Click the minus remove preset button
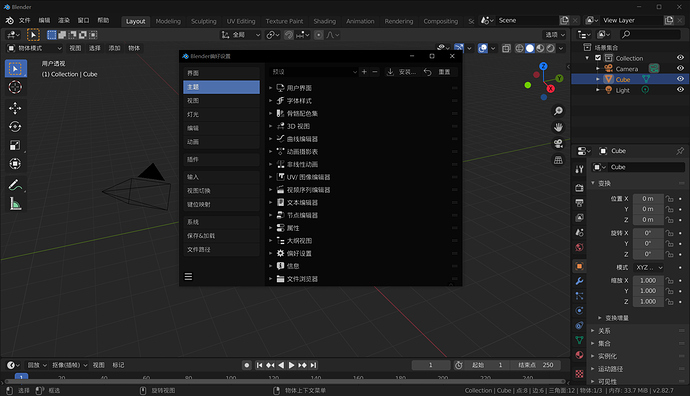 (375, 72)
